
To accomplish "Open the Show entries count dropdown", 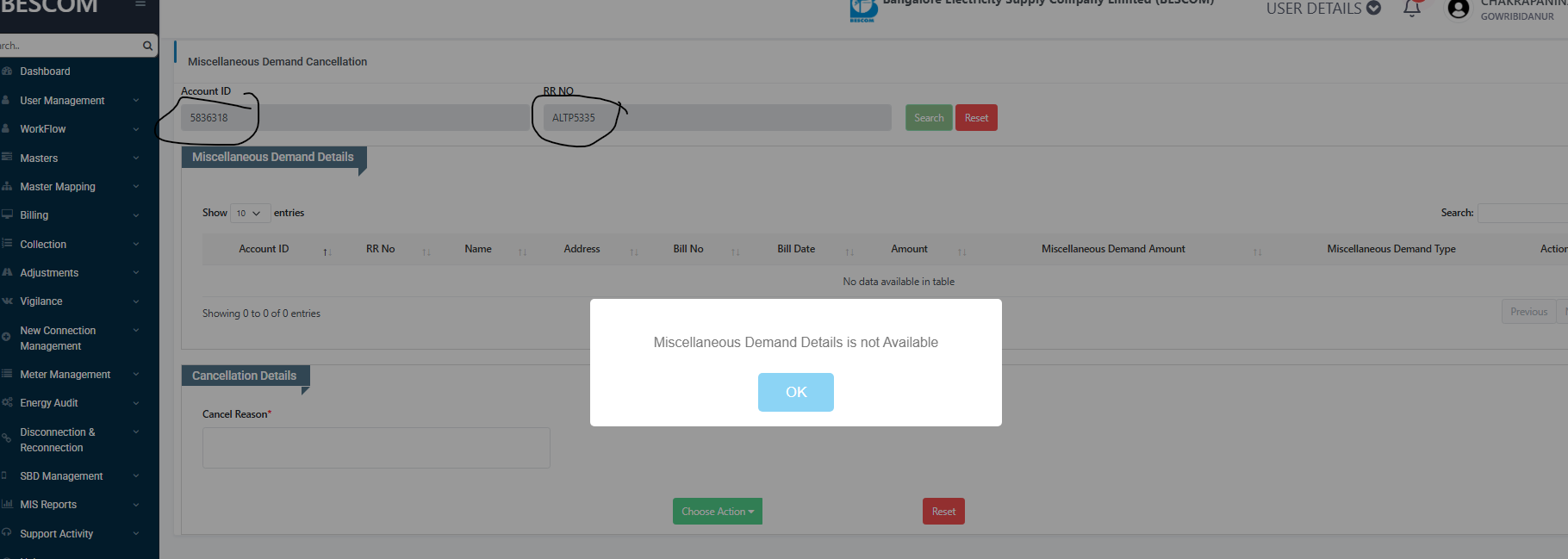I will (250, 213).
